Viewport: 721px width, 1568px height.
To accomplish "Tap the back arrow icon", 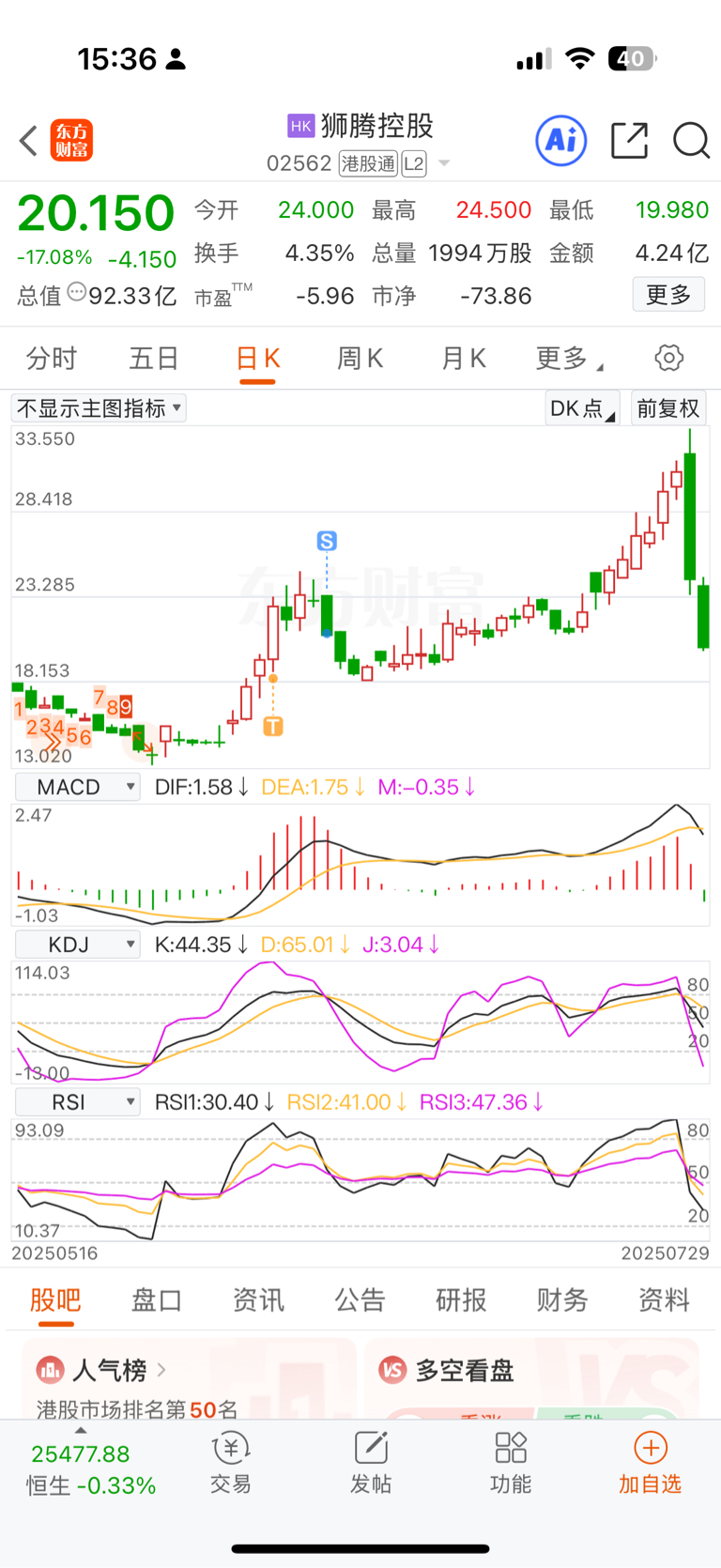I will [28, 141].
